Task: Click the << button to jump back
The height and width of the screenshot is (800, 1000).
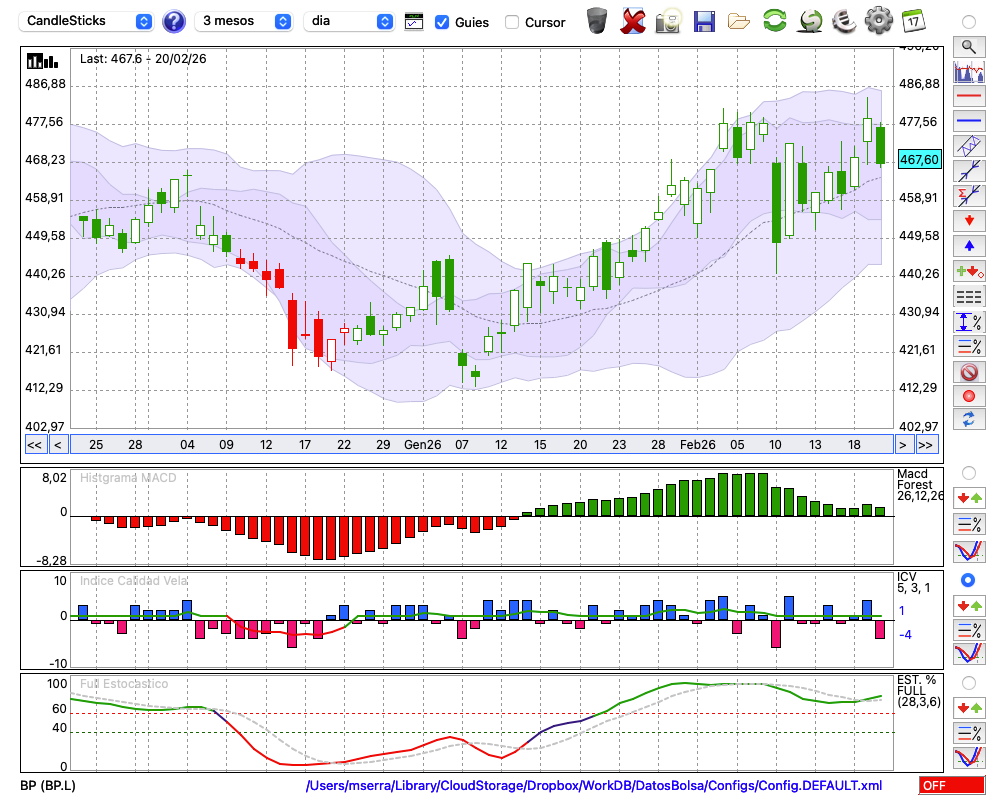Action: coord(34,444)
